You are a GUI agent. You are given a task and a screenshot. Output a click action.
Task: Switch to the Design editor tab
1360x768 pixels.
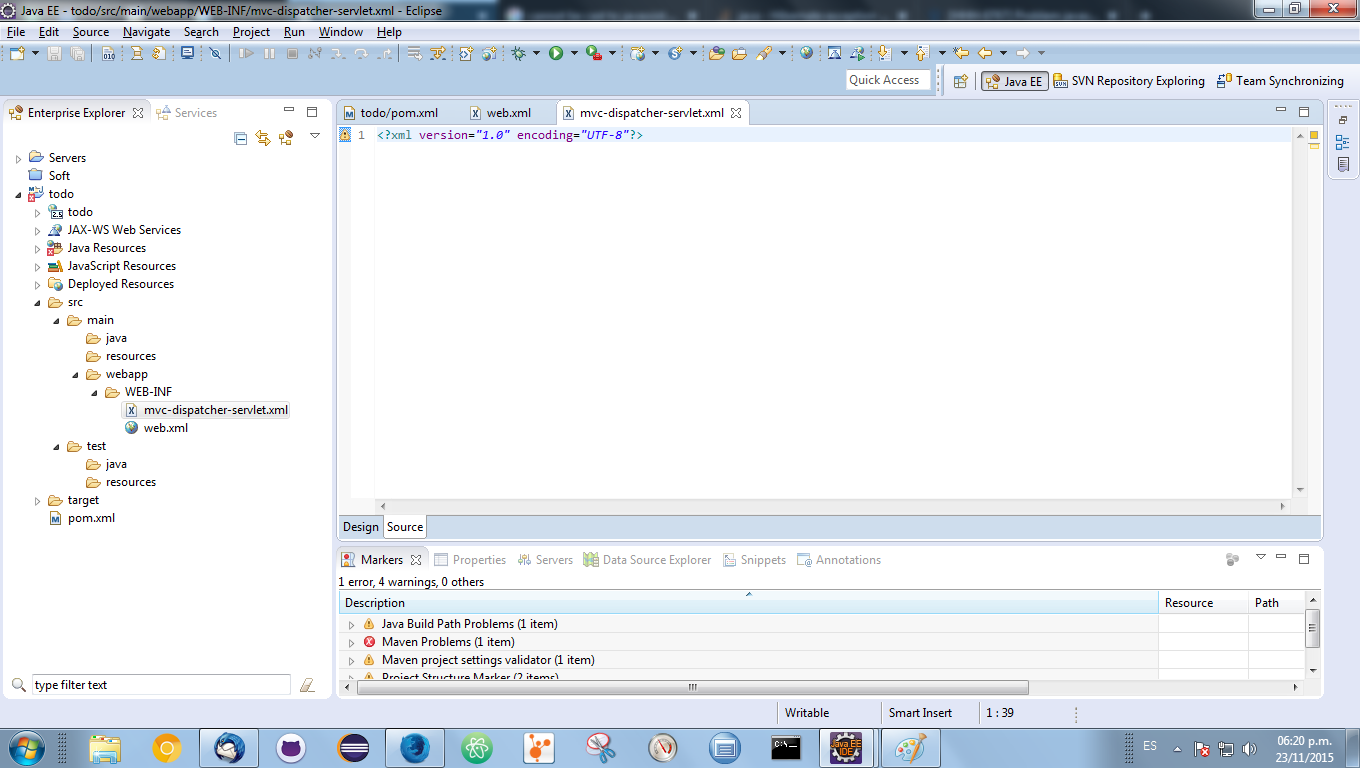point(361,527)
